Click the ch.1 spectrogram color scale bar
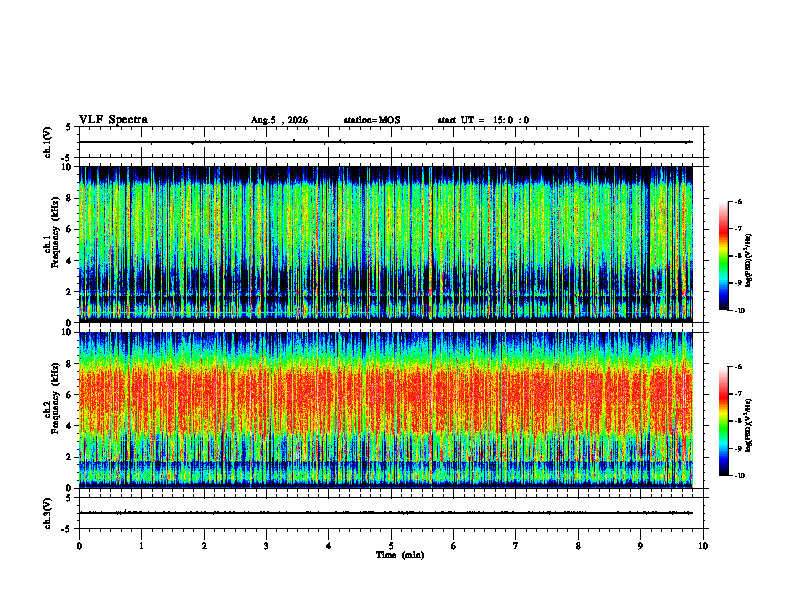 click(x=723, y=256)
